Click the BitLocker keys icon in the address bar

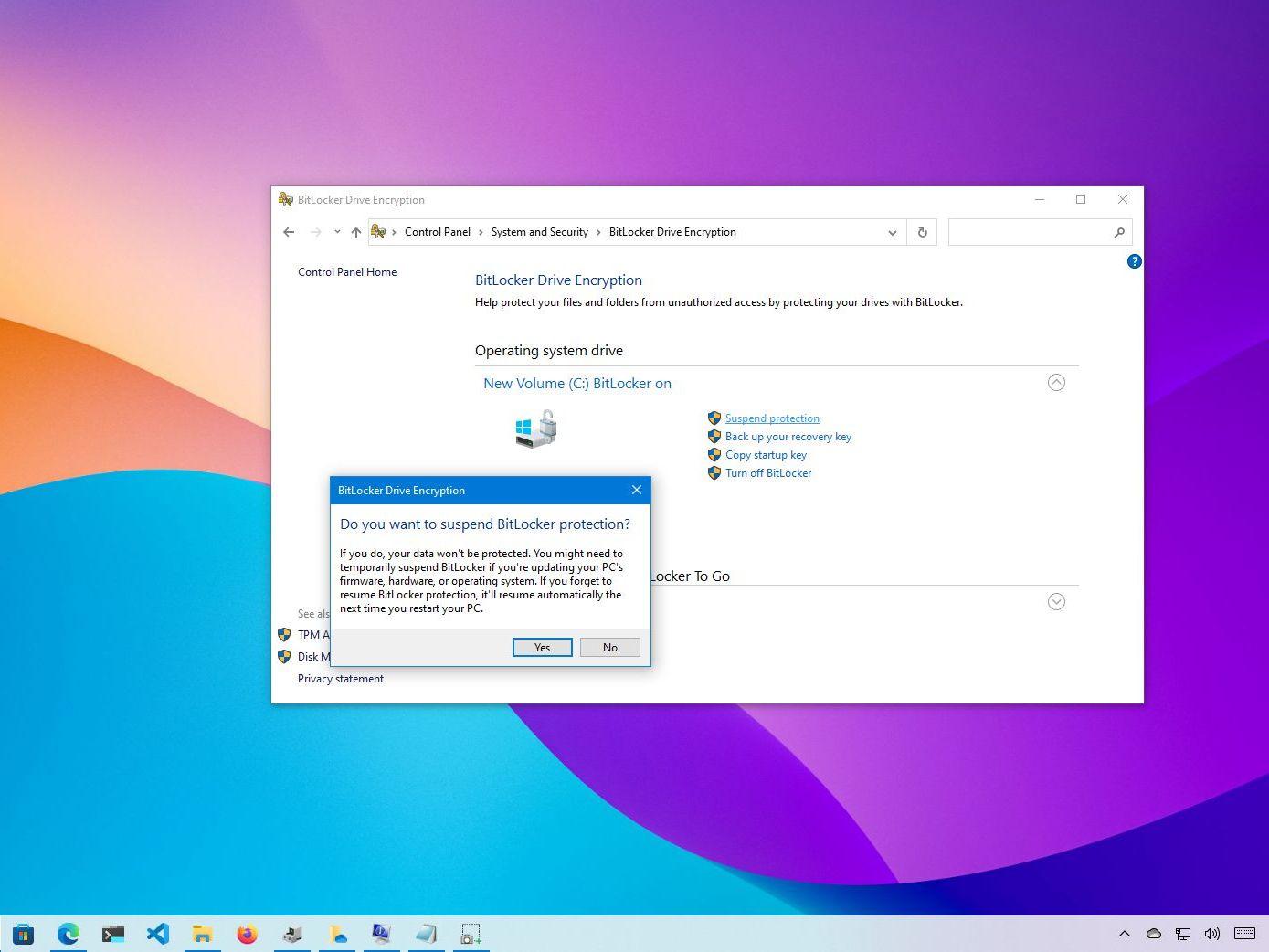coord(378,232)
